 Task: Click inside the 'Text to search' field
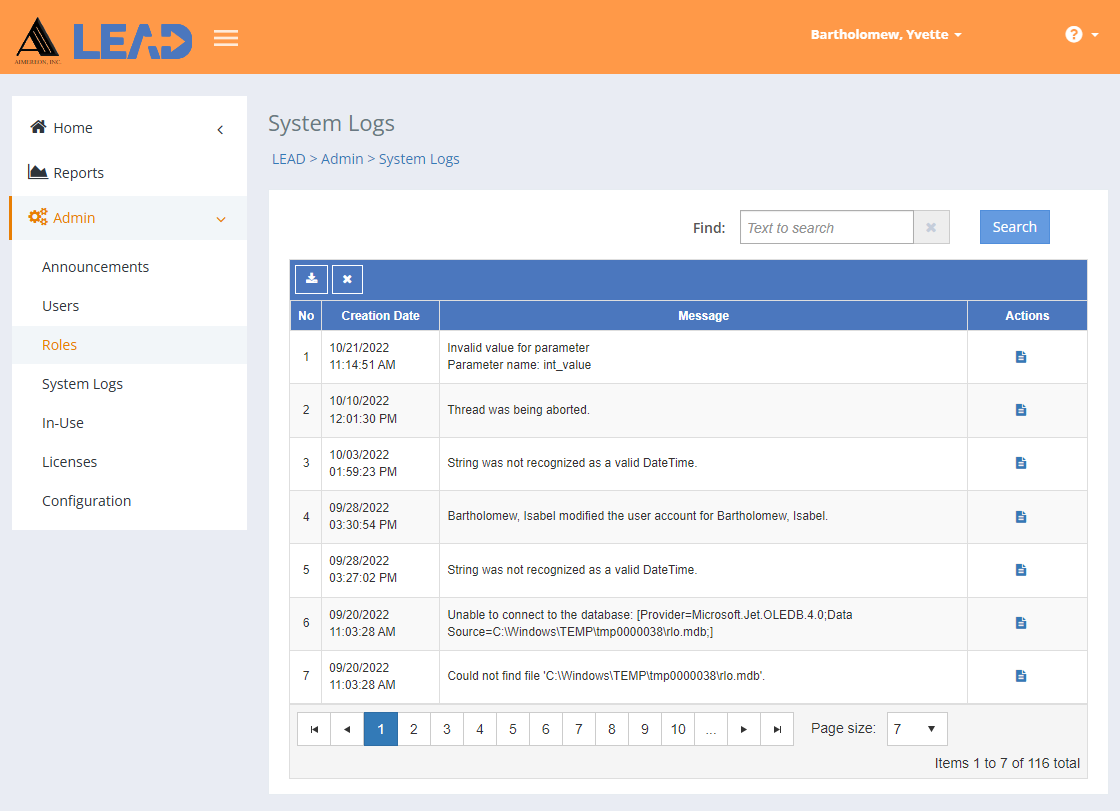pyautogui.click(x=826, y=227)
